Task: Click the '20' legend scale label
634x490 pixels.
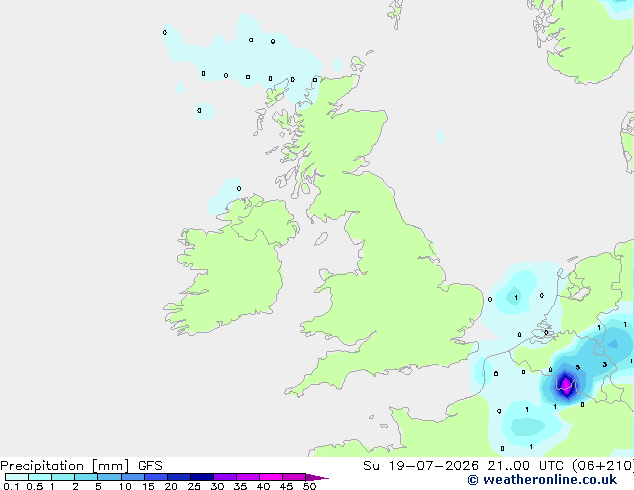Action: [171, 486]
